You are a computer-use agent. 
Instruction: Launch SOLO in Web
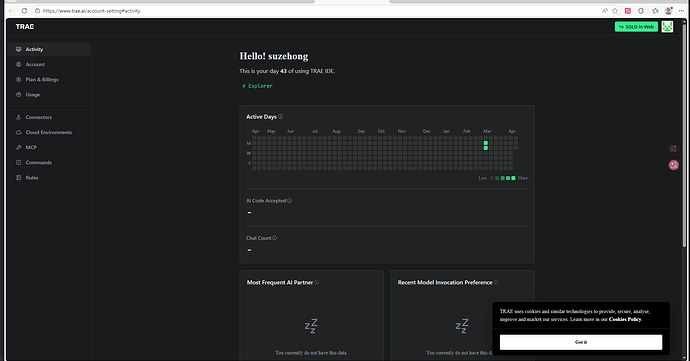tap(636, 27)
